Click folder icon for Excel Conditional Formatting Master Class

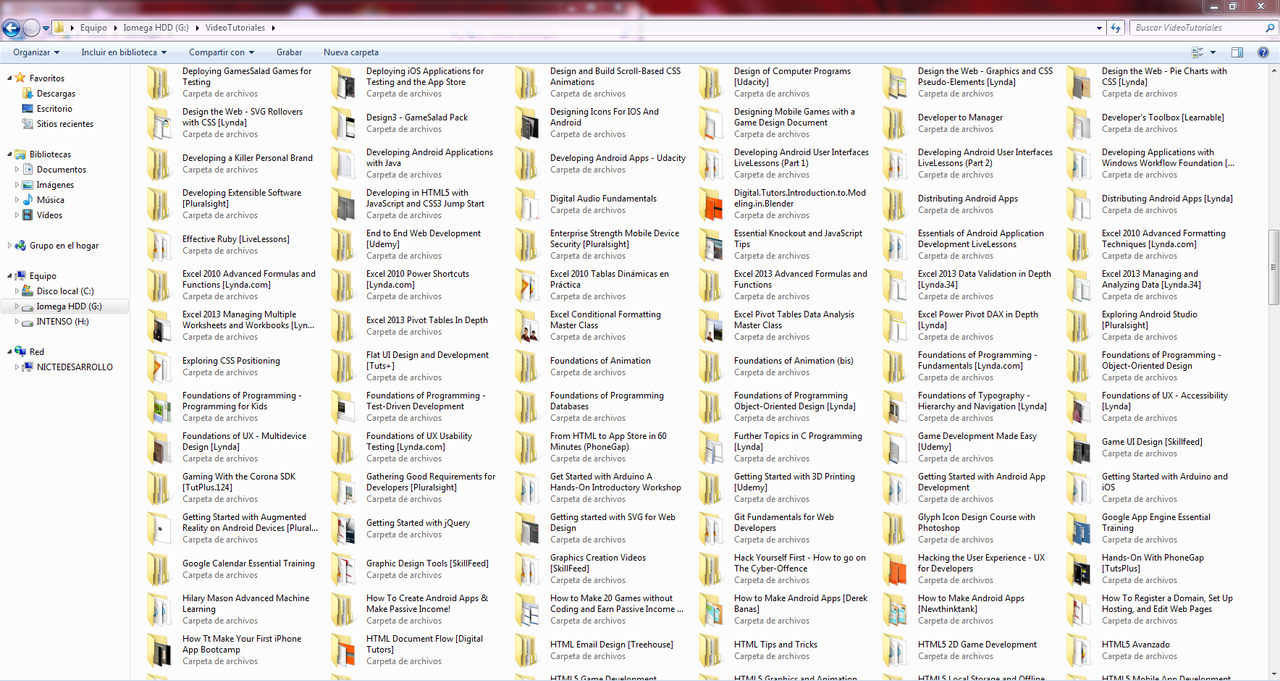click(528, 326)
